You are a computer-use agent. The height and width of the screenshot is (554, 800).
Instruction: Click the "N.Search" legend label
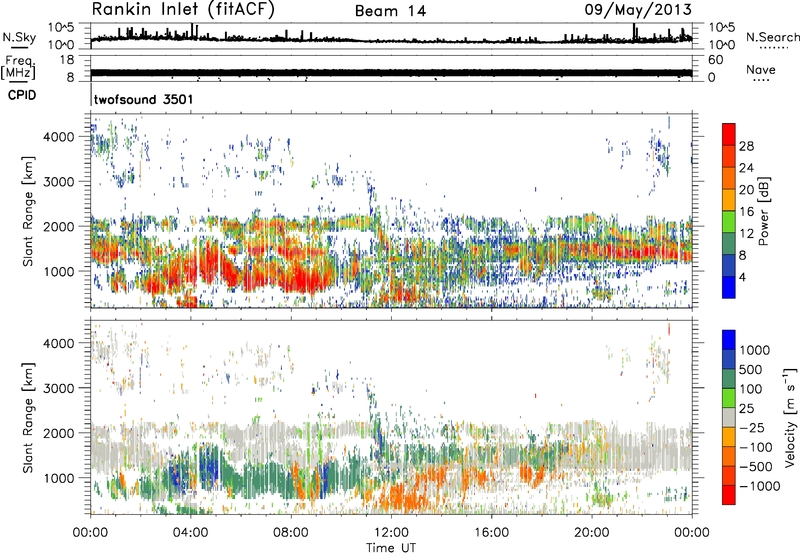point(772,37)
